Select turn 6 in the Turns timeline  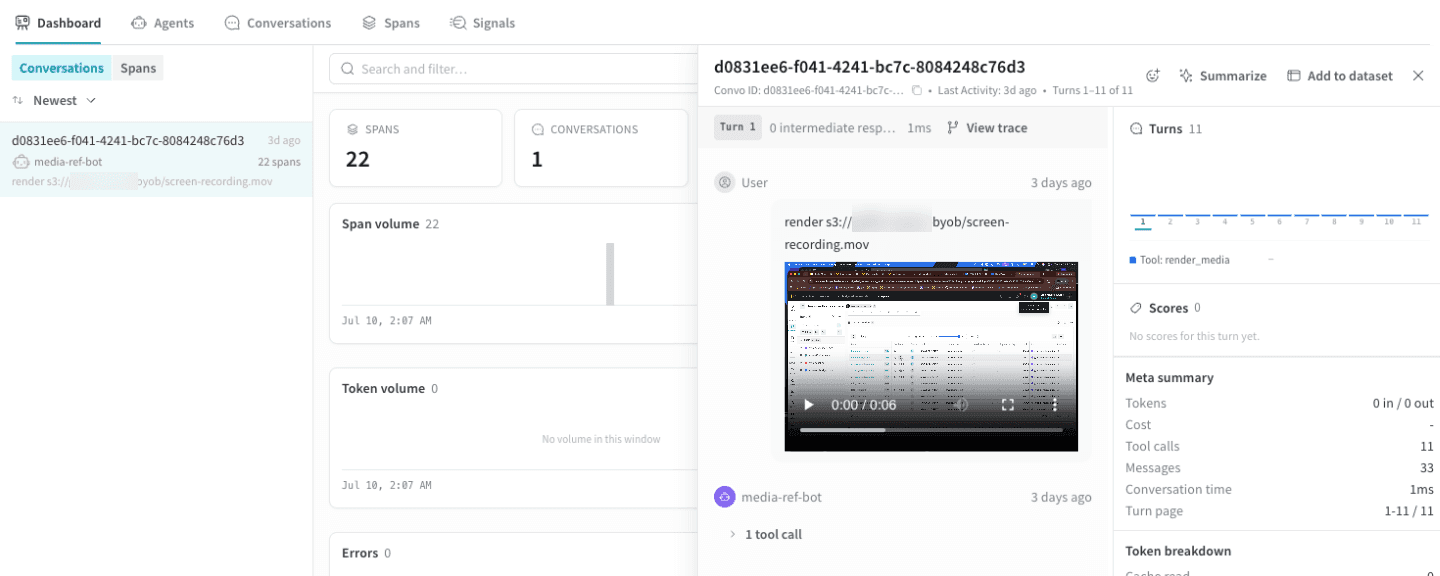coord(1279,220)
